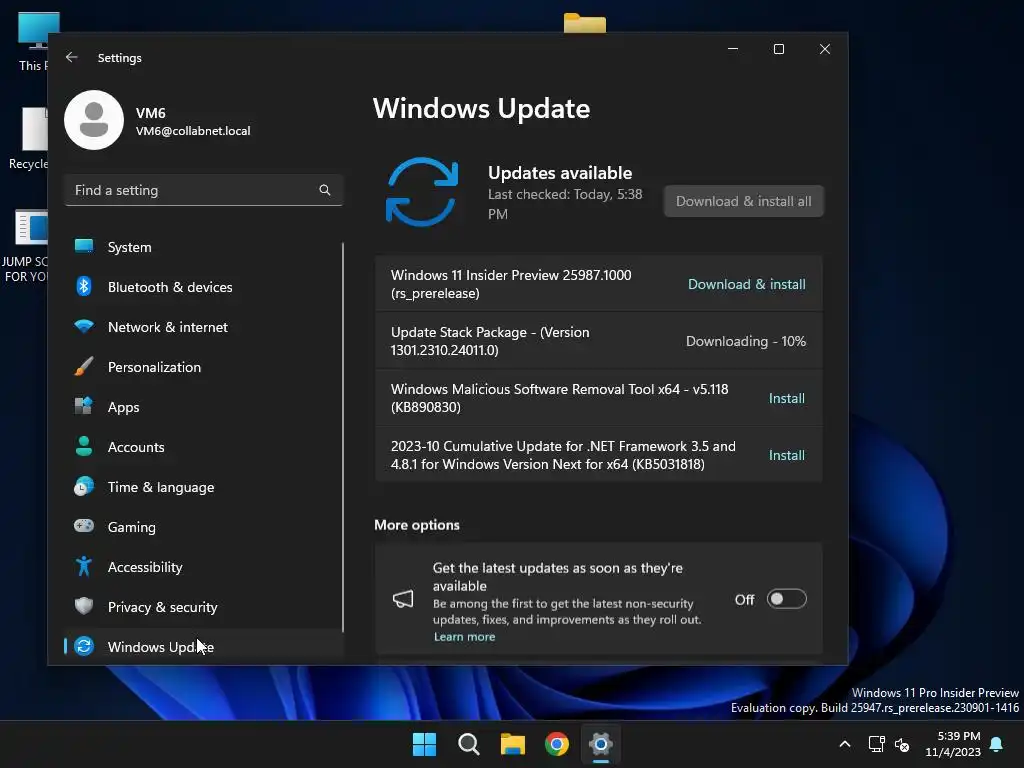Click the Bluetooth icon in sidebar
This screenshot has width=1024, height=768.
[x=84, y=286]
